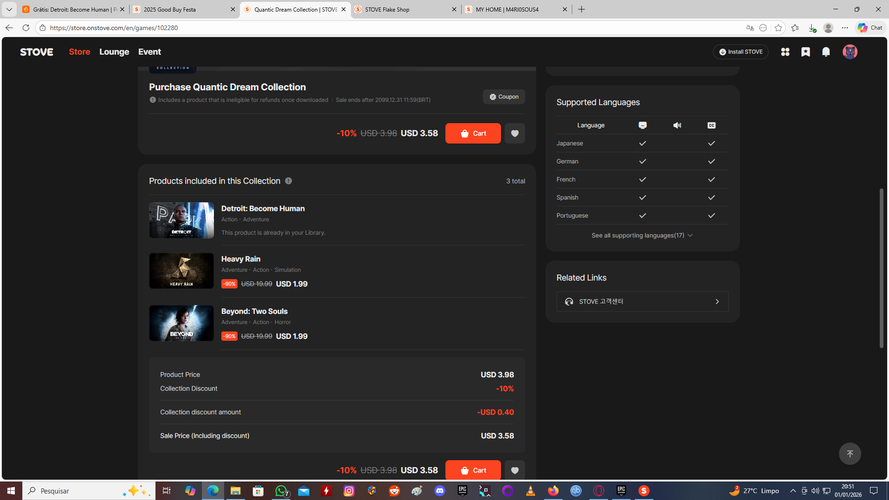This screenshot has width=889, height=500.
Task: Open the STOVE customer center link arrow
Action: pyautogui.click(x=717, y=302)
